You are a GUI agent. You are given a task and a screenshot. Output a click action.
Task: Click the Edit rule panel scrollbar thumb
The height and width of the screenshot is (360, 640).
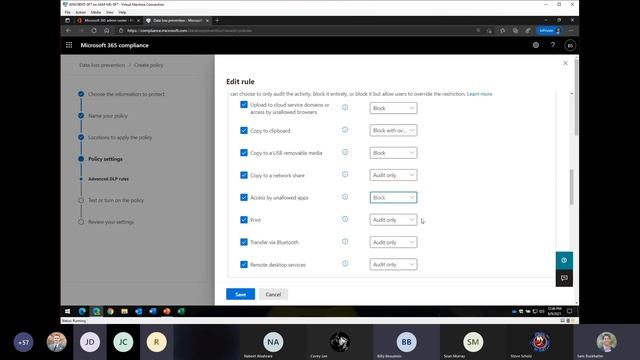click(x=571, y=187)
